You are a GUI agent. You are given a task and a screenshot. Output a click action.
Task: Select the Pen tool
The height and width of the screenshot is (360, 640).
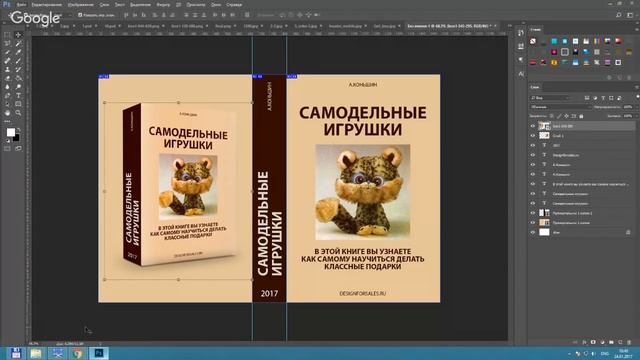point(7,96)
